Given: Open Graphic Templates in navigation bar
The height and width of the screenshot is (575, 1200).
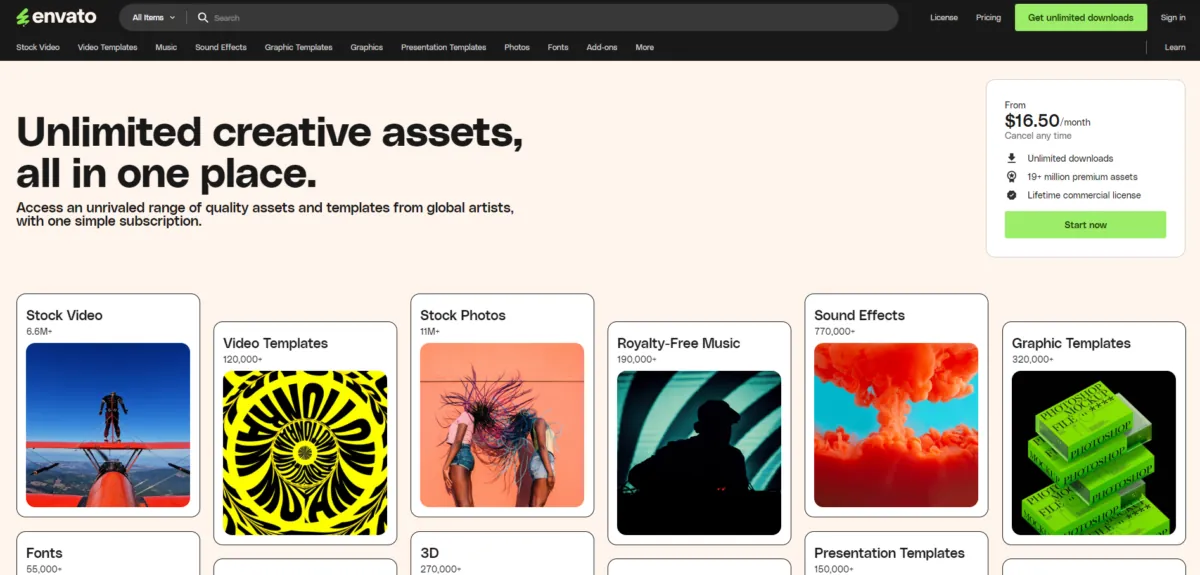Looking at the screenshot, I should 299,47.
